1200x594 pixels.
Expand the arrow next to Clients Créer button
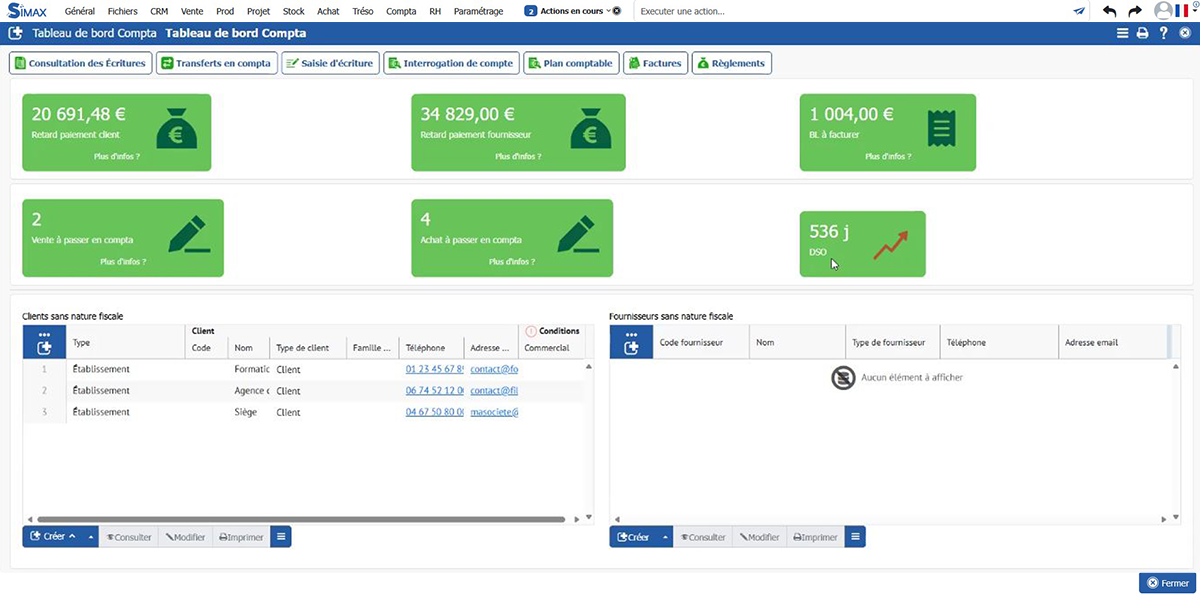coord(91,537)
